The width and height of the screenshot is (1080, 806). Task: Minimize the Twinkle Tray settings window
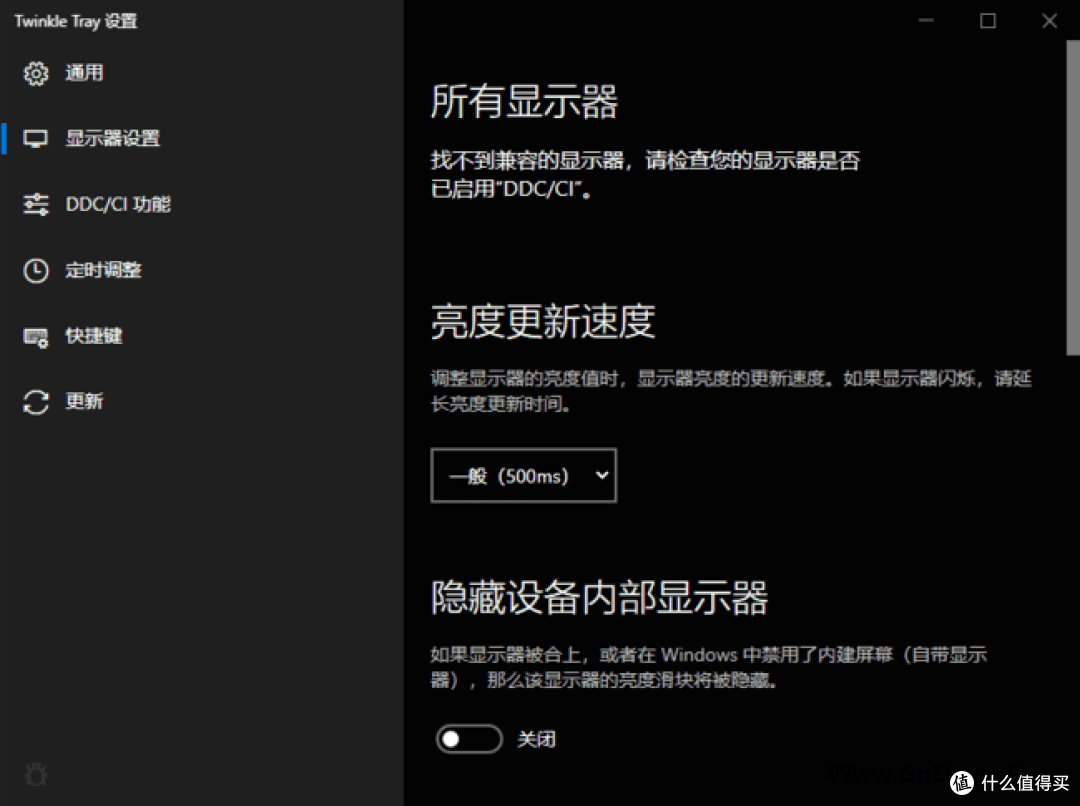point(926,21)
